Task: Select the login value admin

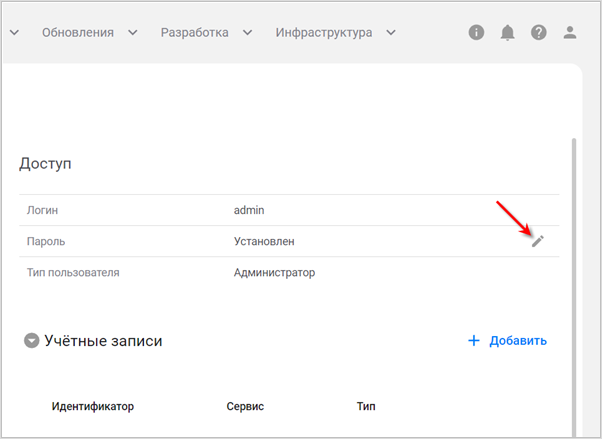Action: pos(249,210)
